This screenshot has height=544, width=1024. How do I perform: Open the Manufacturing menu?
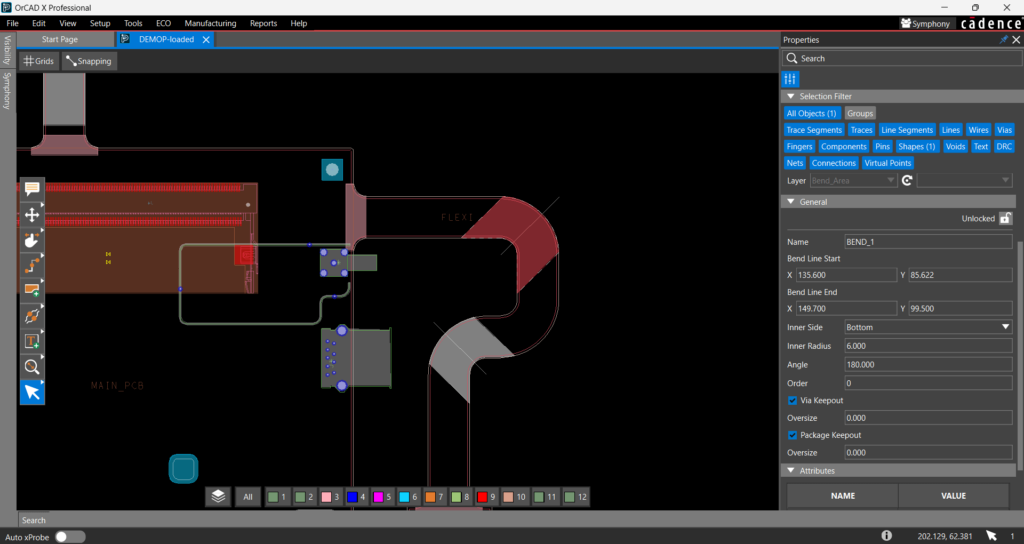(x=210, y=24)
